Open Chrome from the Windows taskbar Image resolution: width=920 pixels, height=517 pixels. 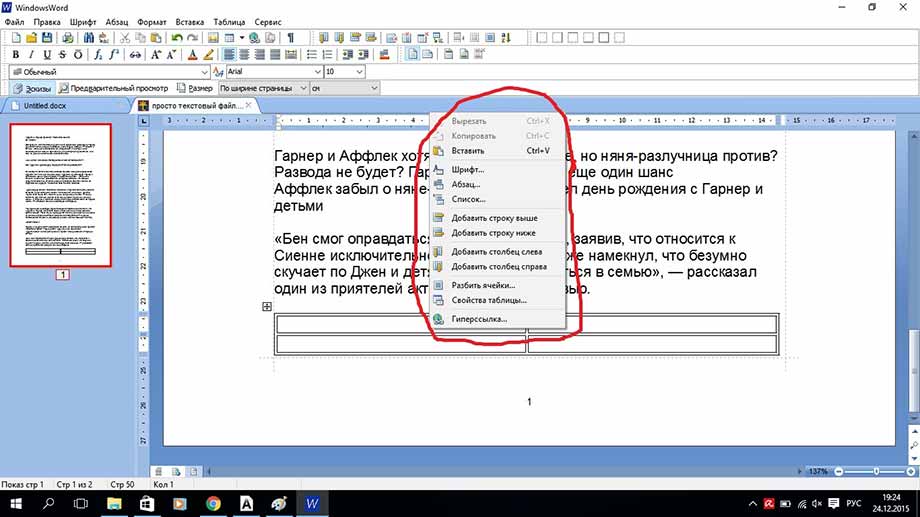[213, 504]
